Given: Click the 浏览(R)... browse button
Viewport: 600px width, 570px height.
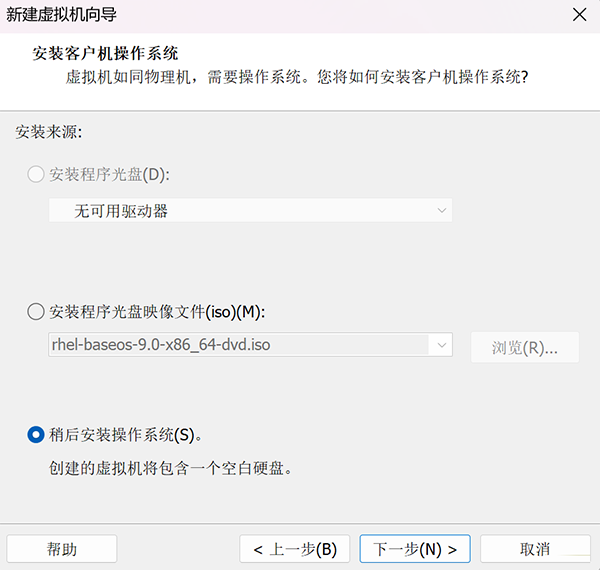Looking at the screenshot, I should pos(524,347).
